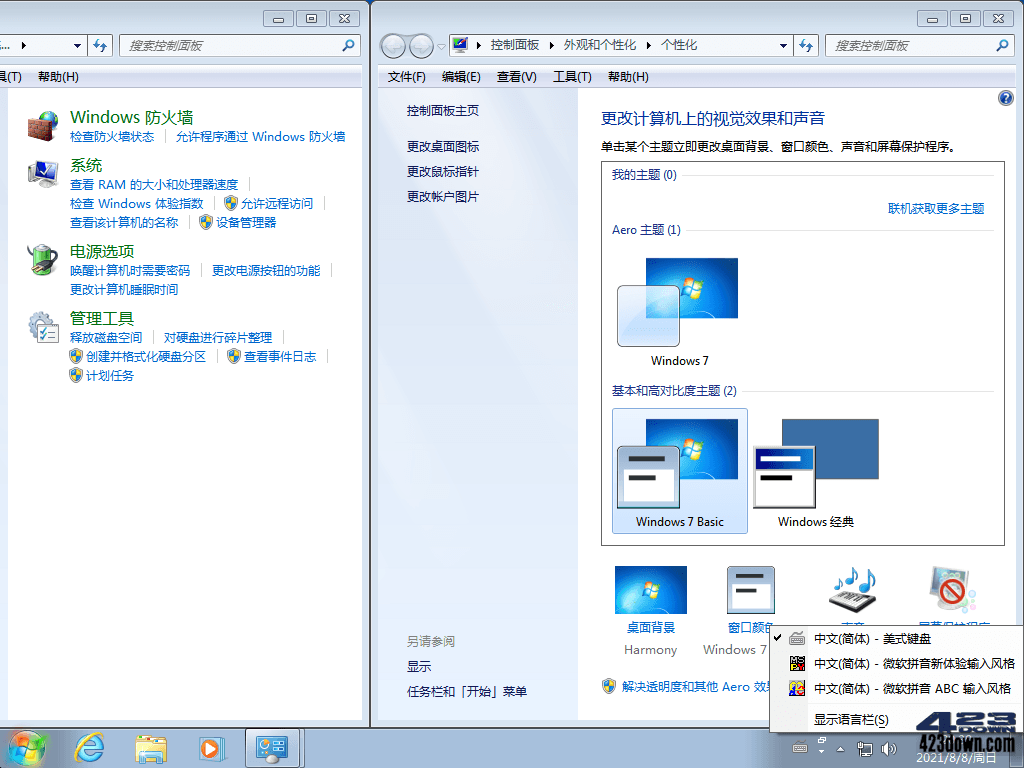Select 微软拼音新体验输入风格 input method
Image resolution: width=1024 pixels, height=768 pixels.
tap(896, 664)
